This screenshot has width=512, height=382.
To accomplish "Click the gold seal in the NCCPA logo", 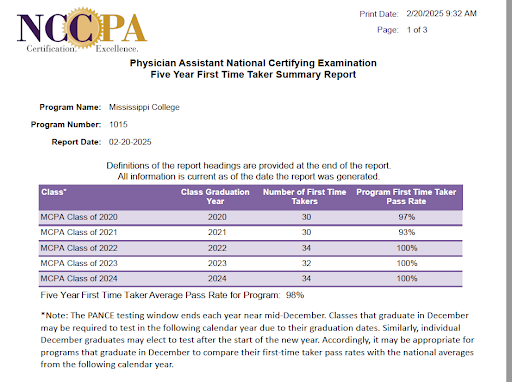I will tap(83, 28).
